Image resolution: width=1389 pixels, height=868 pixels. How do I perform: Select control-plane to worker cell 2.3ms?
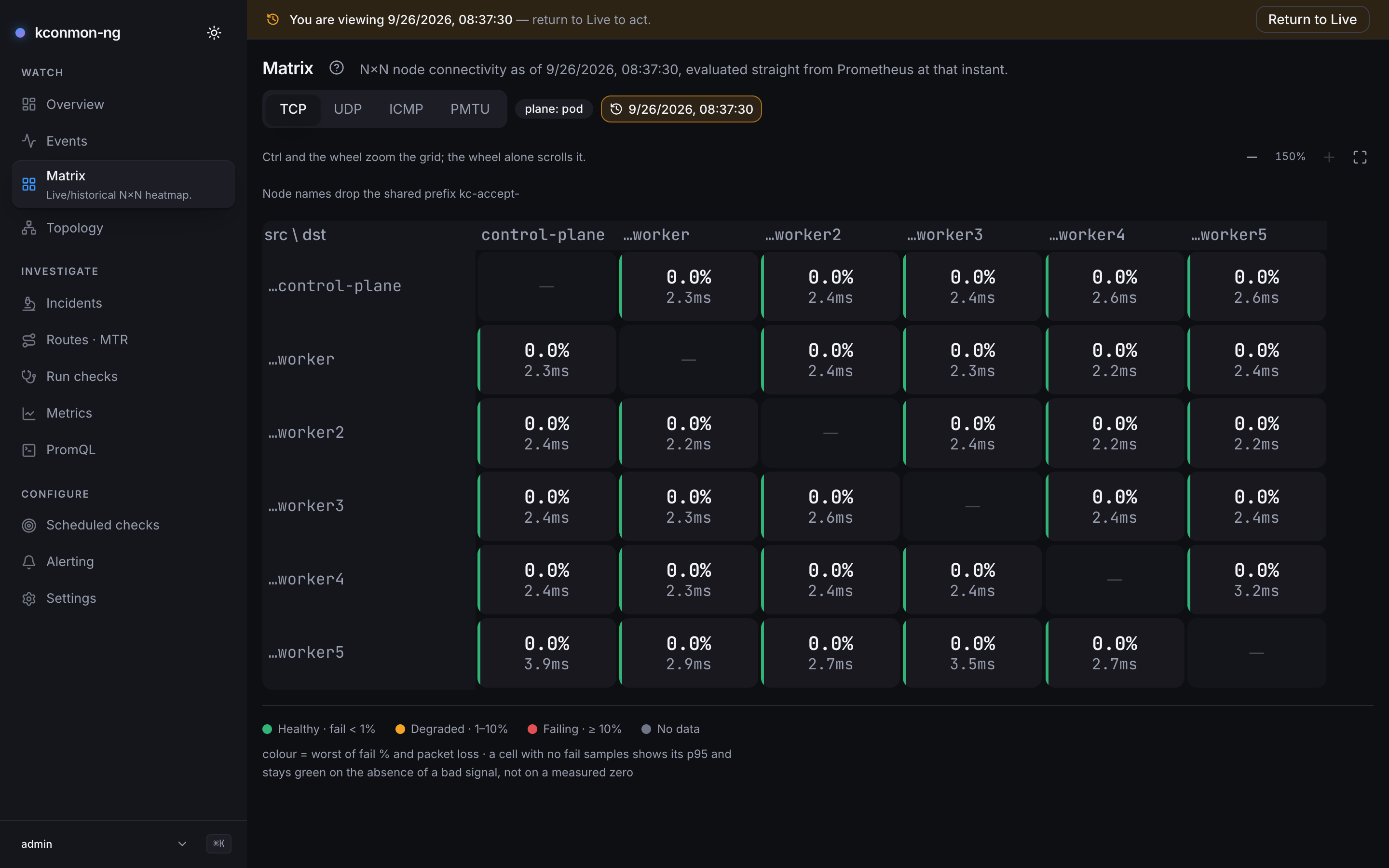point(689,286)
